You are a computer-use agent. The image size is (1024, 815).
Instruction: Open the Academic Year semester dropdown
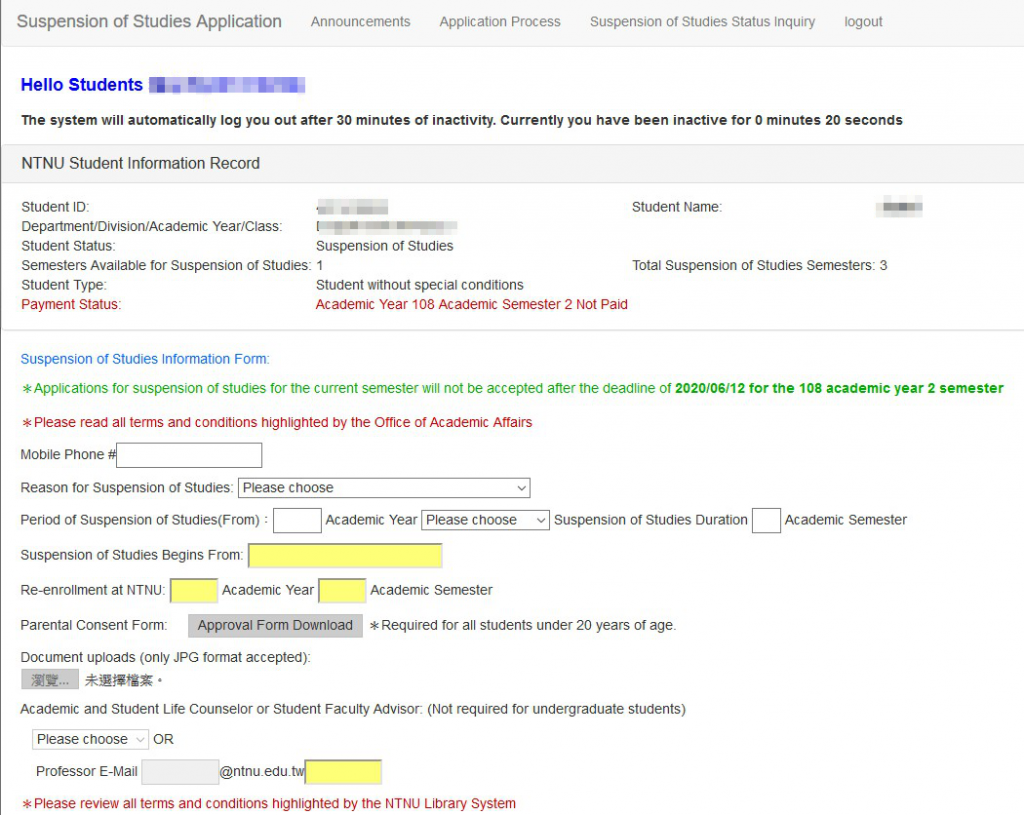pyautogui.click(x=485, y=520)
